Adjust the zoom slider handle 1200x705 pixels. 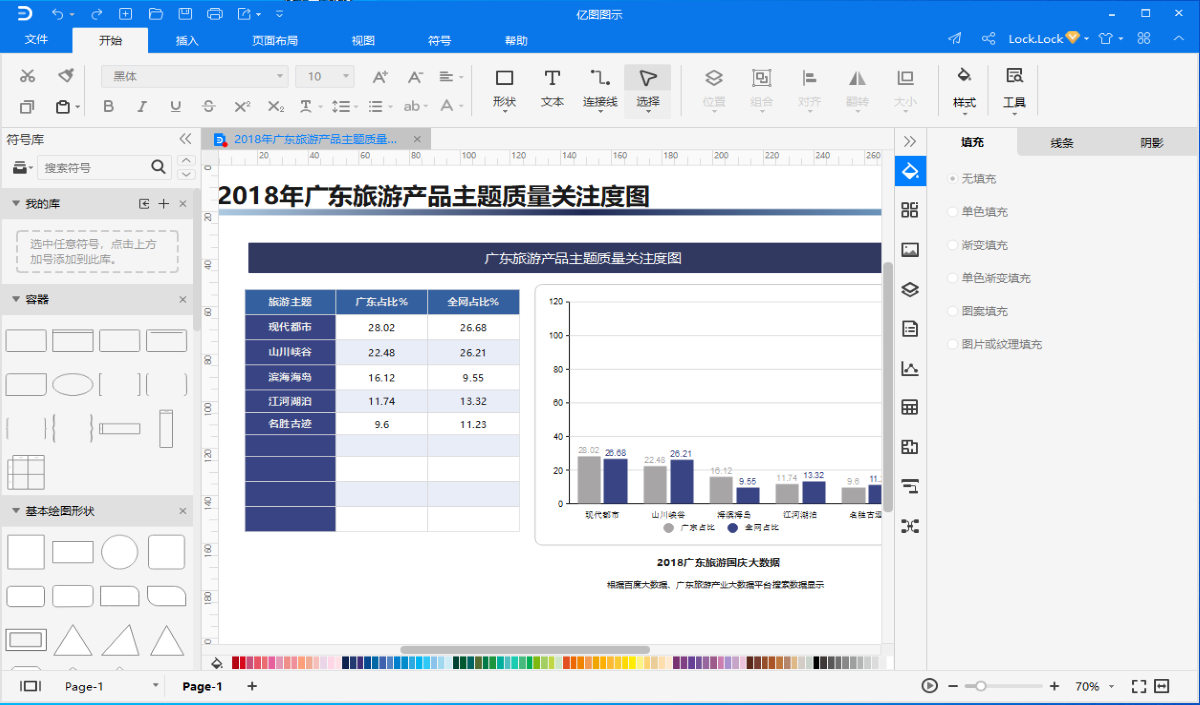pos(981,686)
